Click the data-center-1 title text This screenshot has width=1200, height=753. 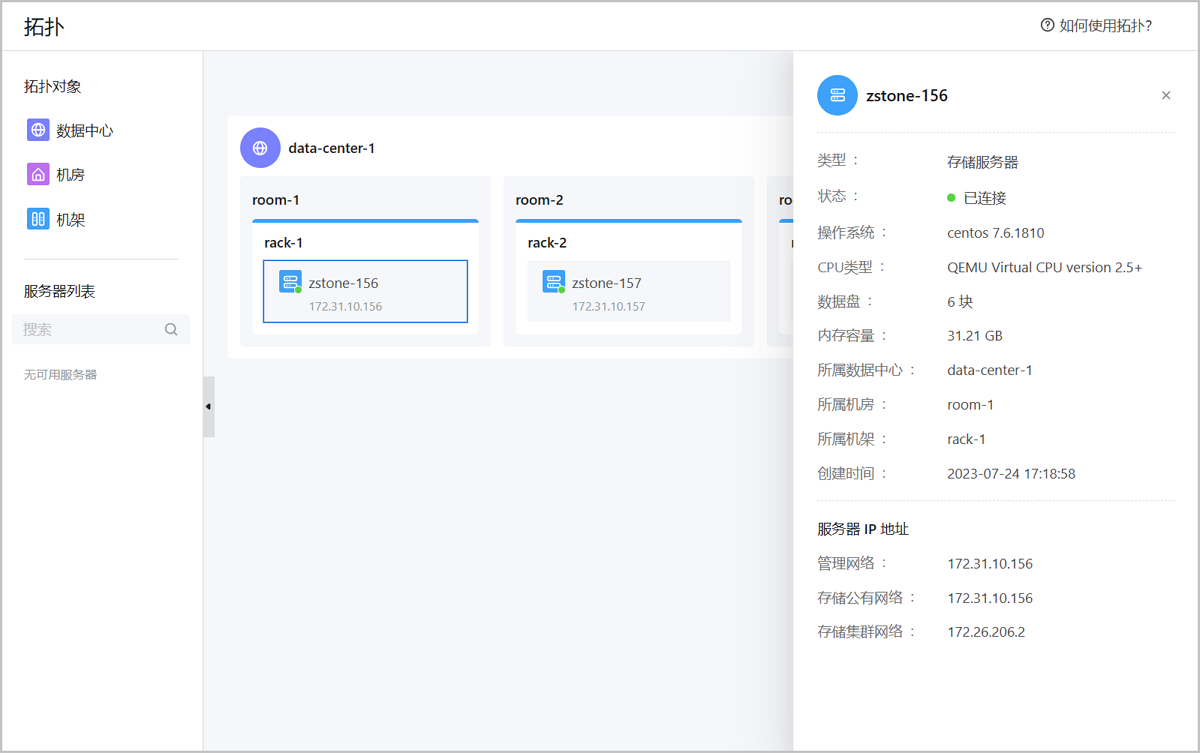[x=332, y=148]
